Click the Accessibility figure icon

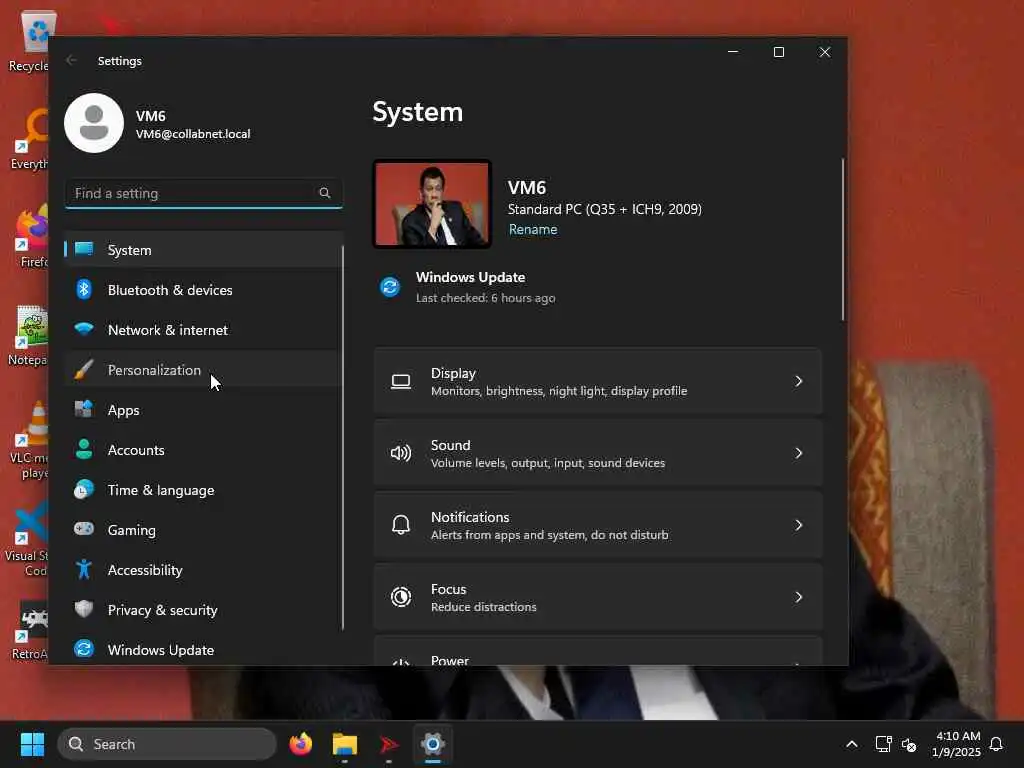pyautogui.click(x=84, y=569)
